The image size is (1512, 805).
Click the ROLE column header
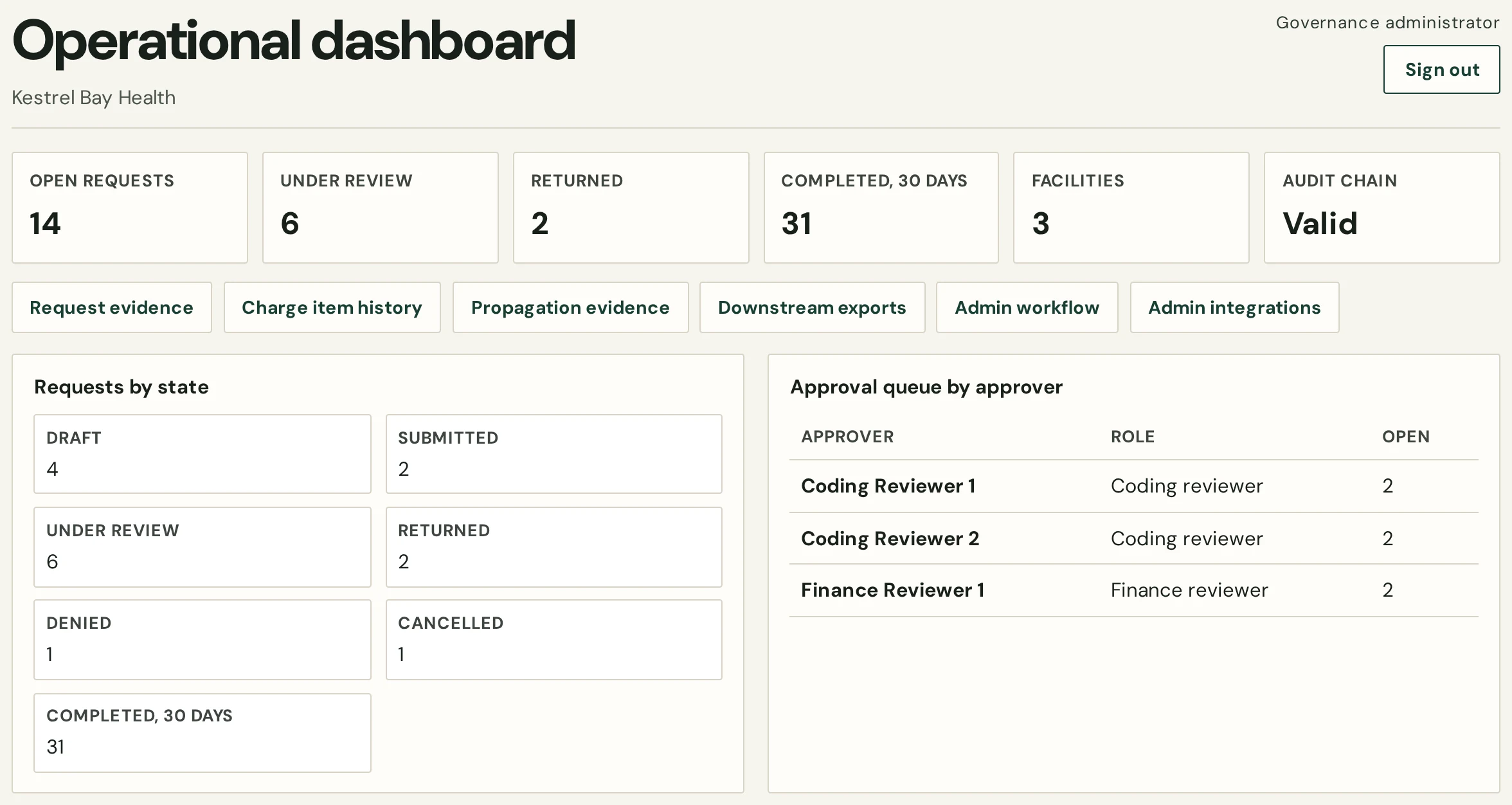(1133, 437)
